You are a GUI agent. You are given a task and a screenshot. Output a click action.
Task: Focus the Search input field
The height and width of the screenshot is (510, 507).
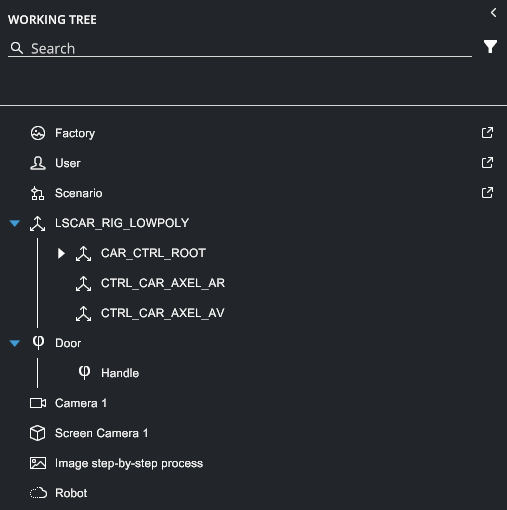click(240, 49)
